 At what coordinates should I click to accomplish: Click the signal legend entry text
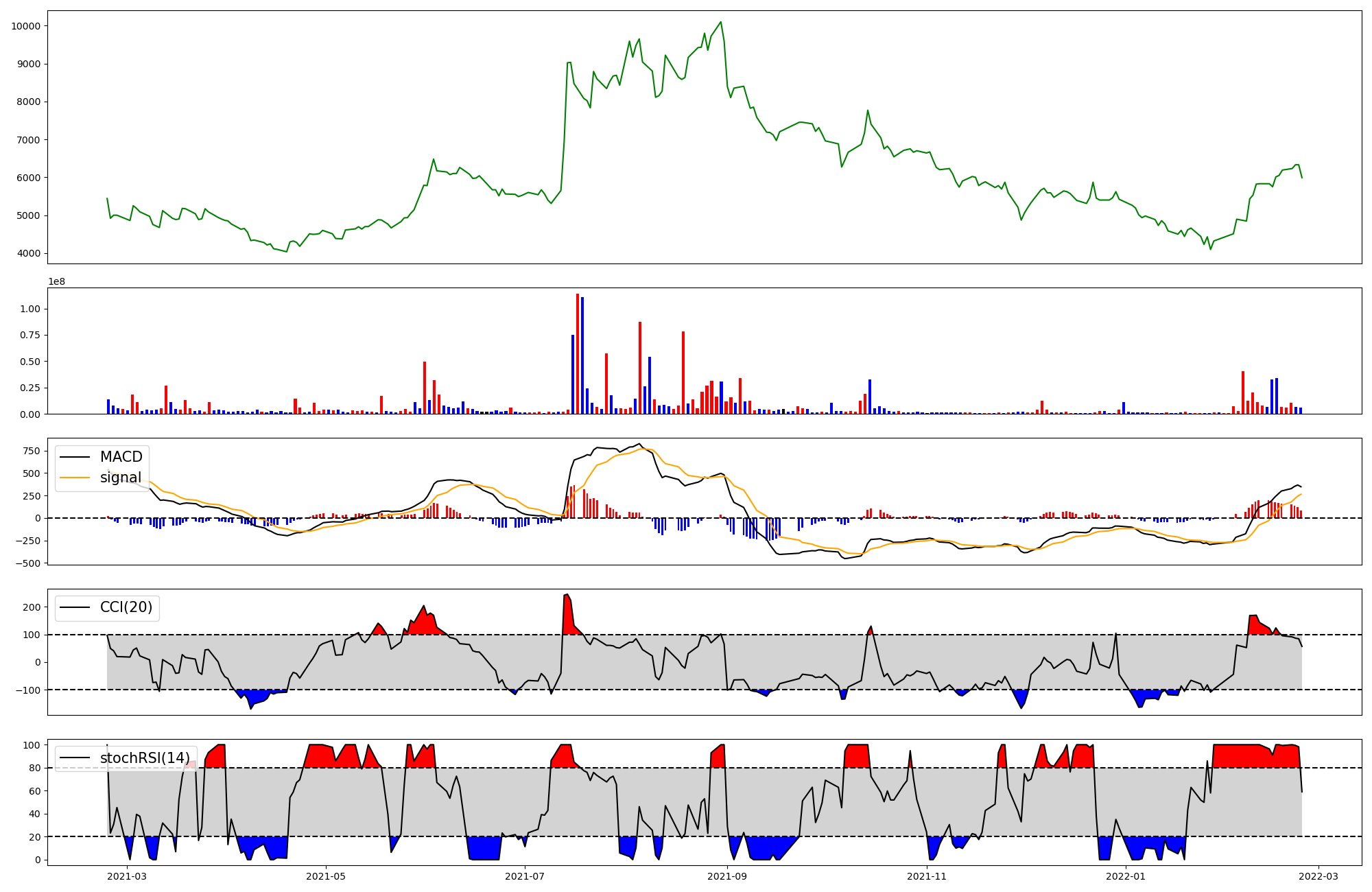[x=121, y=478]
